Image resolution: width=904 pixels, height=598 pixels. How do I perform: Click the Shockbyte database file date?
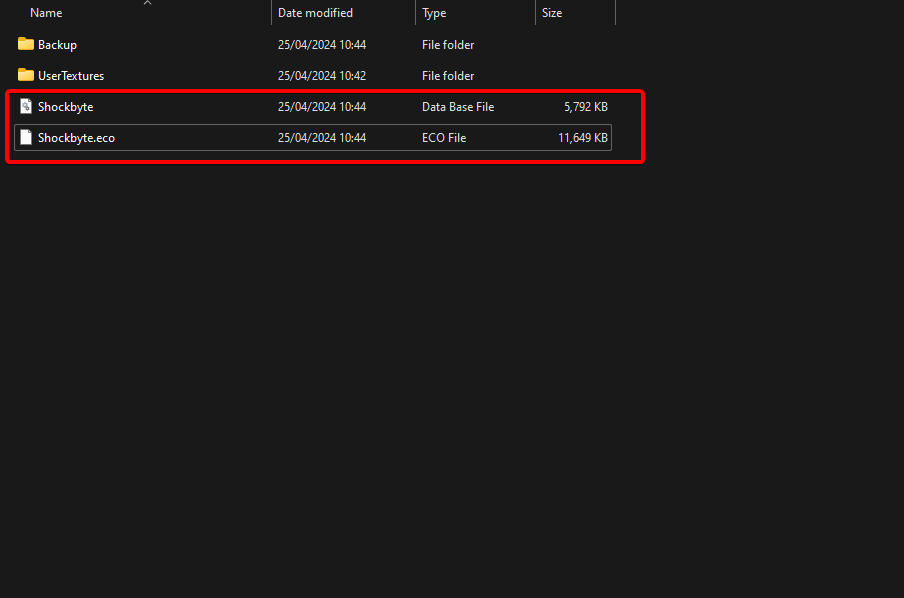[322, 107]
